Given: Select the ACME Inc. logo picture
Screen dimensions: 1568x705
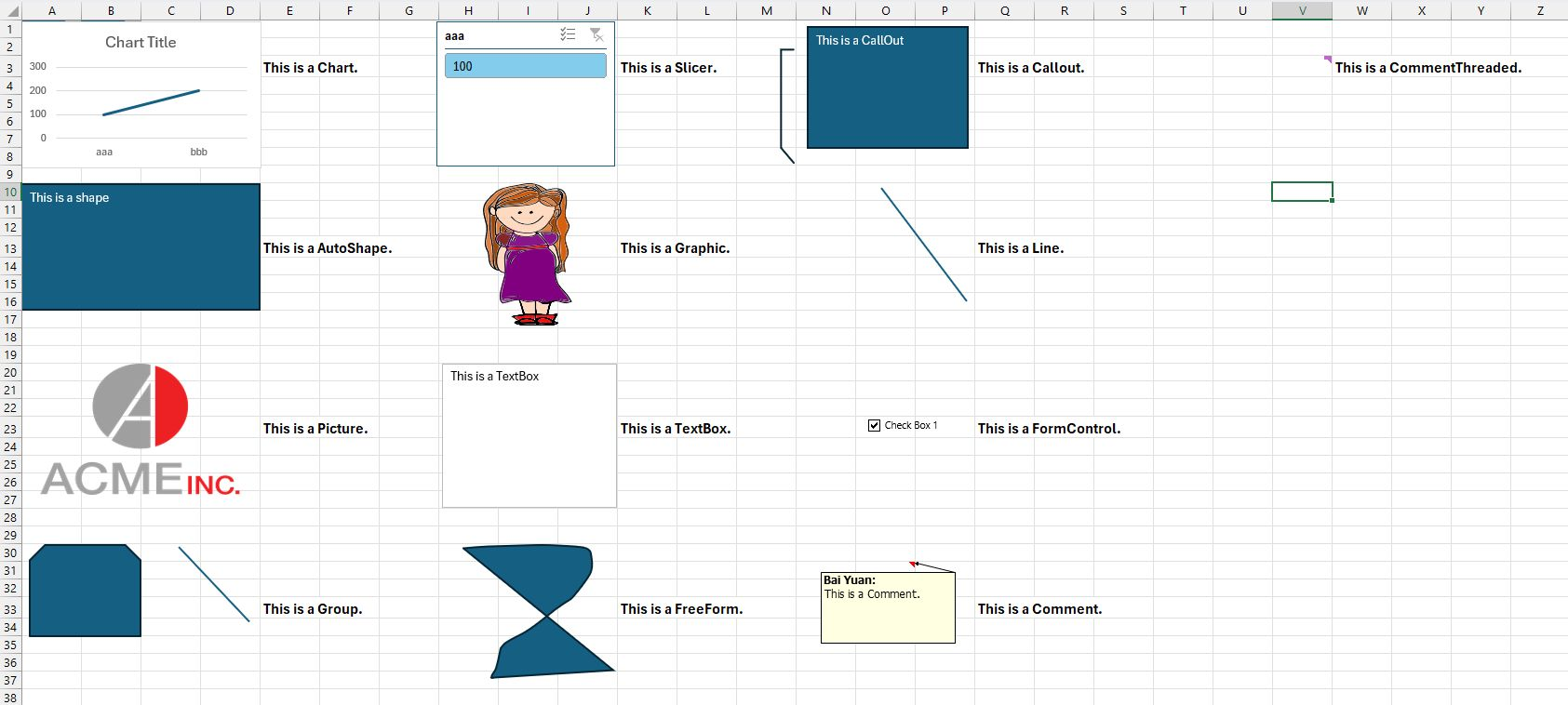Looking at the screenshot, I should point(141,429).
